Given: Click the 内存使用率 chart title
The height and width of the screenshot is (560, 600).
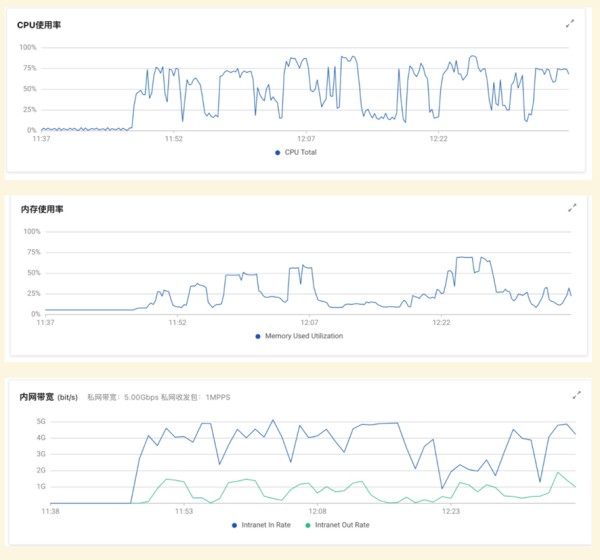Looking at the screenshot, I should click(42, 209).
